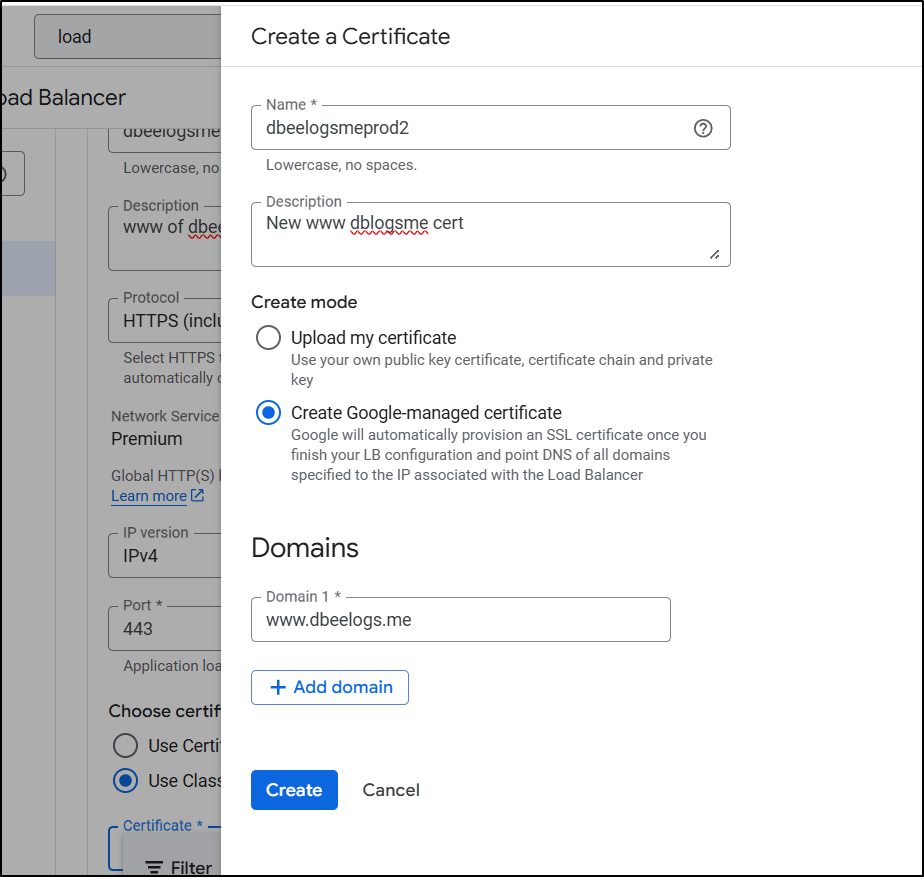Select the Use Certi... radio option

125,745
